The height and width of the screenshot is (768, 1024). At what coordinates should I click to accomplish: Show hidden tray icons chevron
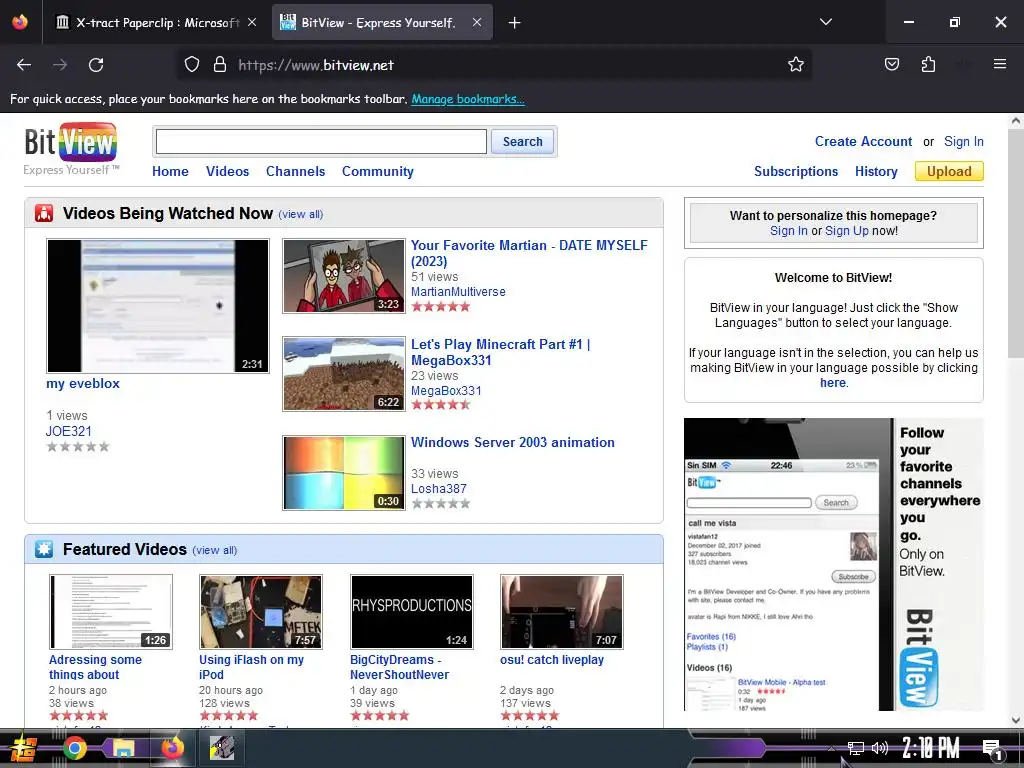tap(831, 748)
